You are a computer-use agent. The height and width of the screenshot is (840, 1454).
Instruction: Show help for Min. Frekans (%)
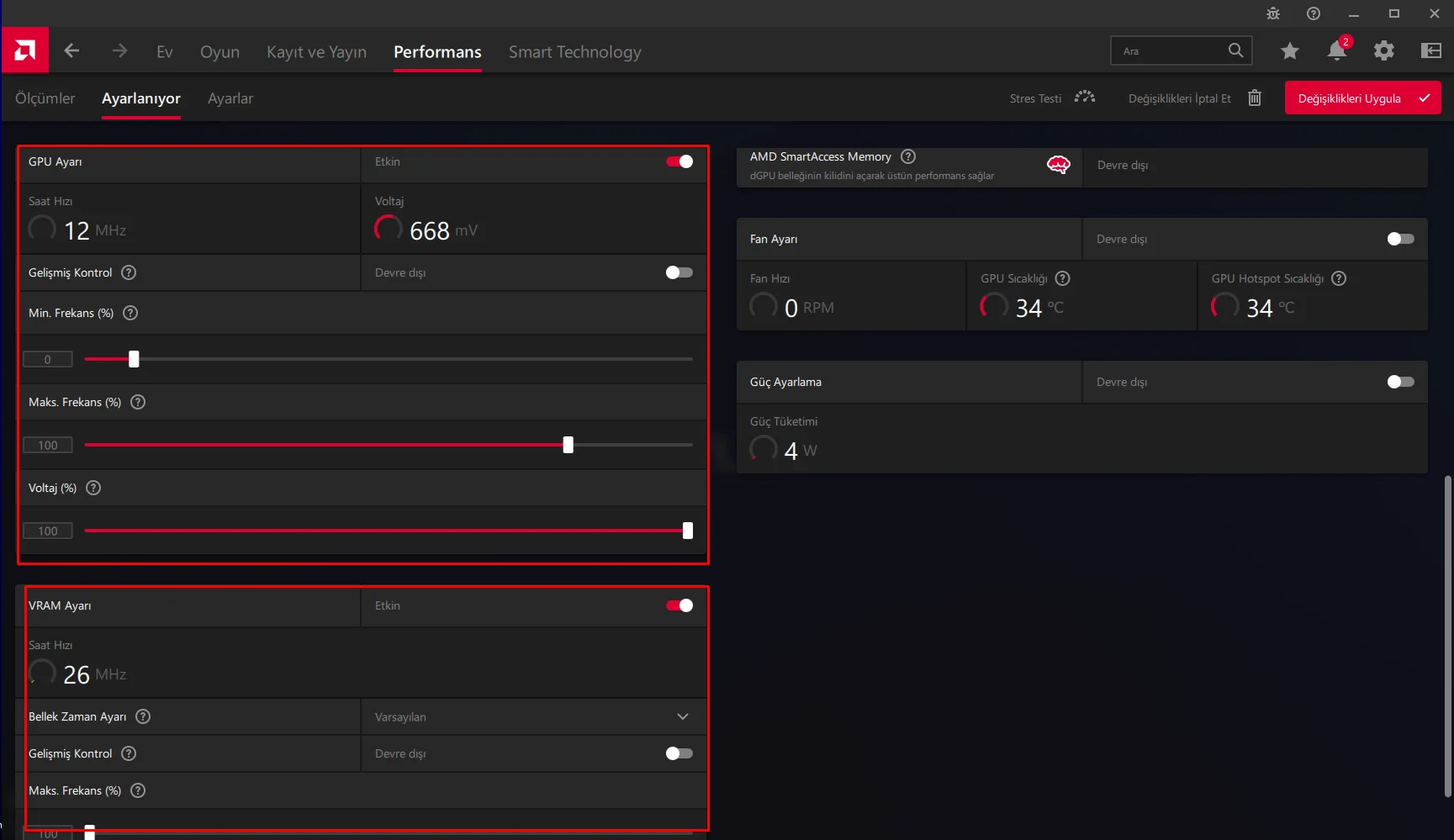pyautogui.click(x=130, y=313)
